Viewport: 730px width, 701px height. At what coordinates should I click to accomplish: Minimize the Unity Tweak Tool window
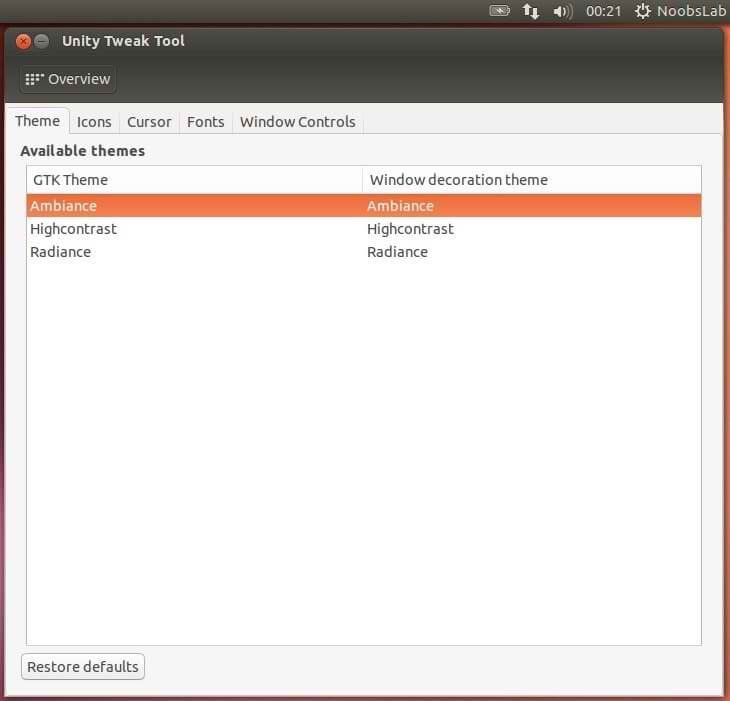(x=41, y=41)
